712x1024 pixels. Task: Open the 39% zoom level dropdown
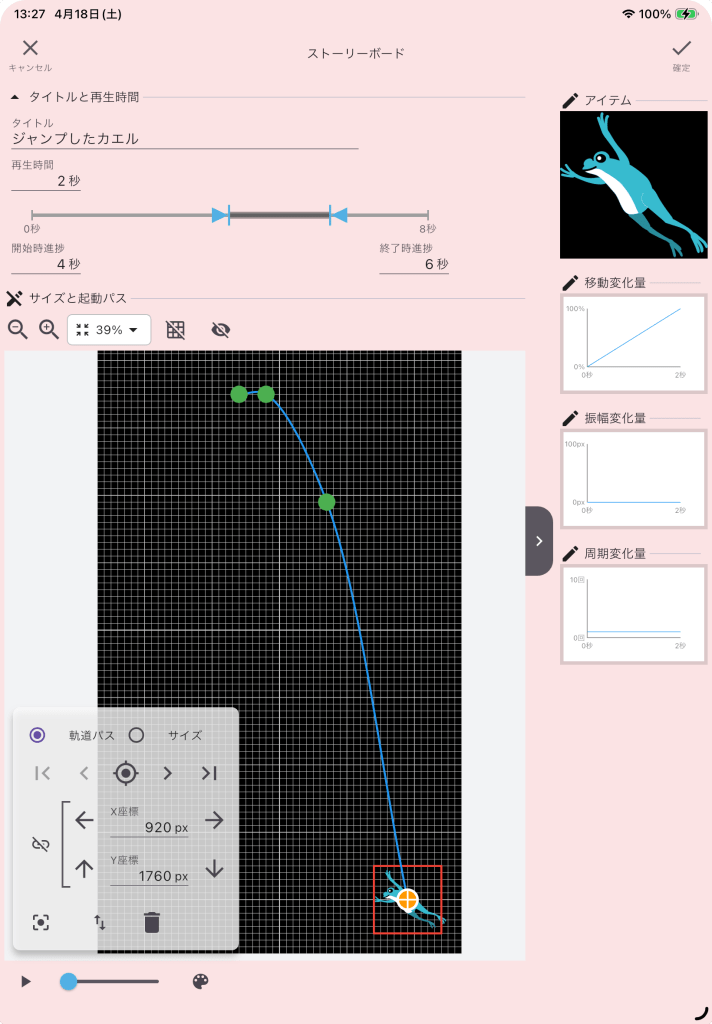(x=109, y=330)
